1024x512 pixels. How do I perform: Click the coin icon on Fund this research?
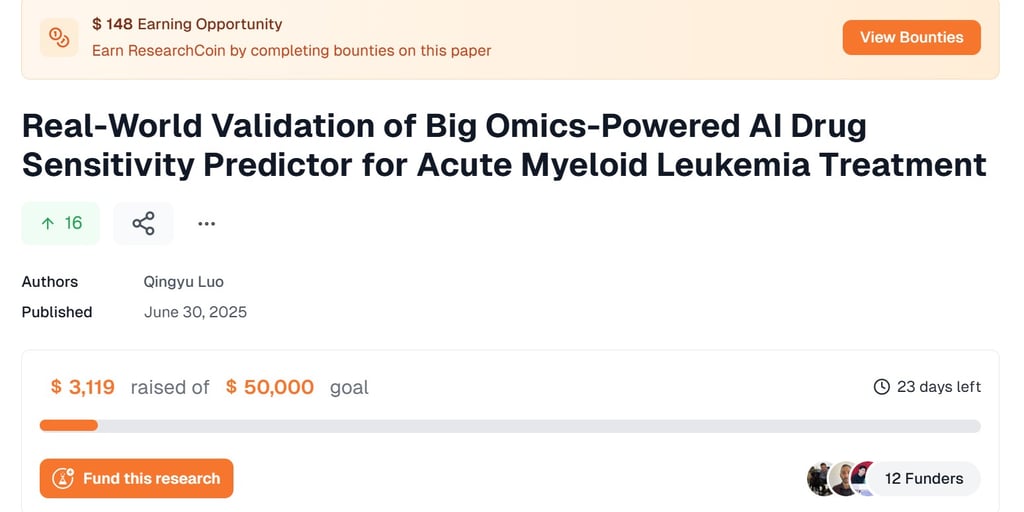(63, 479)
